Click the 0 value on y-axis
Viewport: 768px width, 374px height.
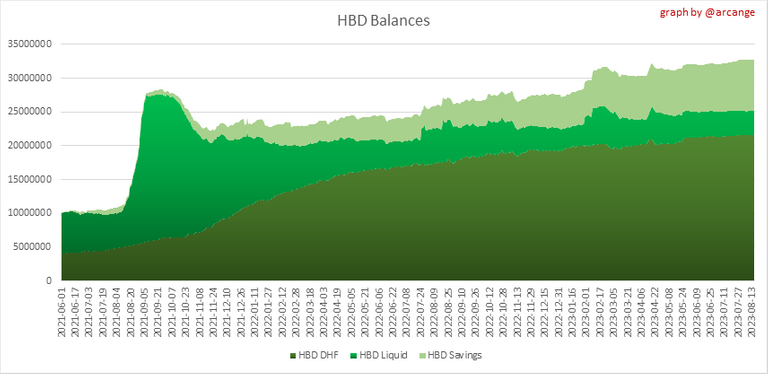coord(50,281)
